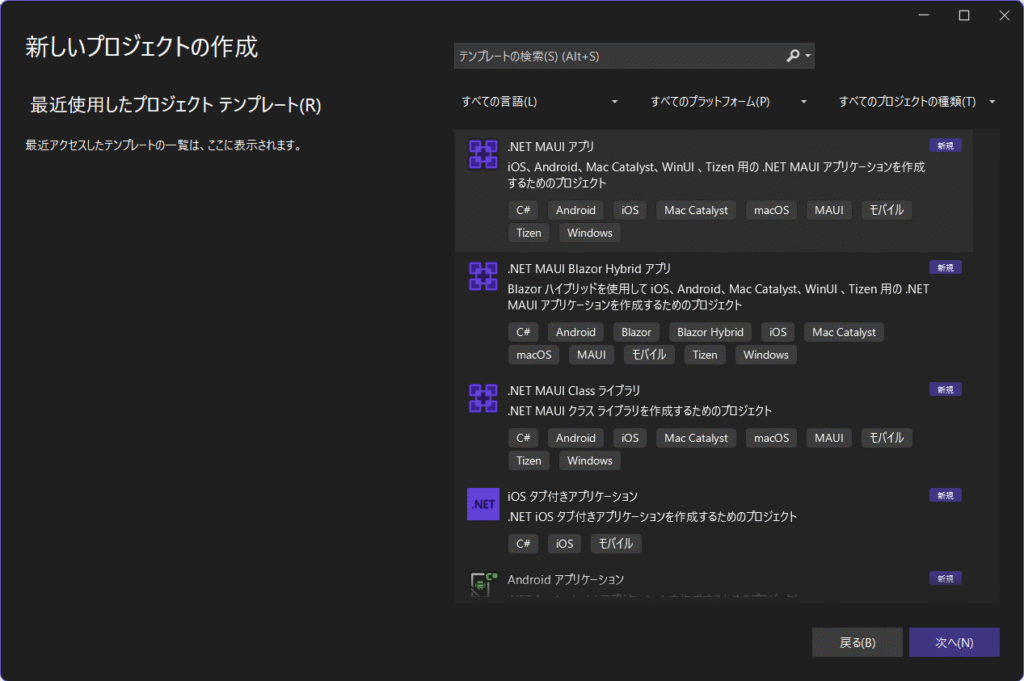This screenshot has height=681, width=1024.
Task: Click the Android アプリケーション template icon
Action: coord(483,584)
